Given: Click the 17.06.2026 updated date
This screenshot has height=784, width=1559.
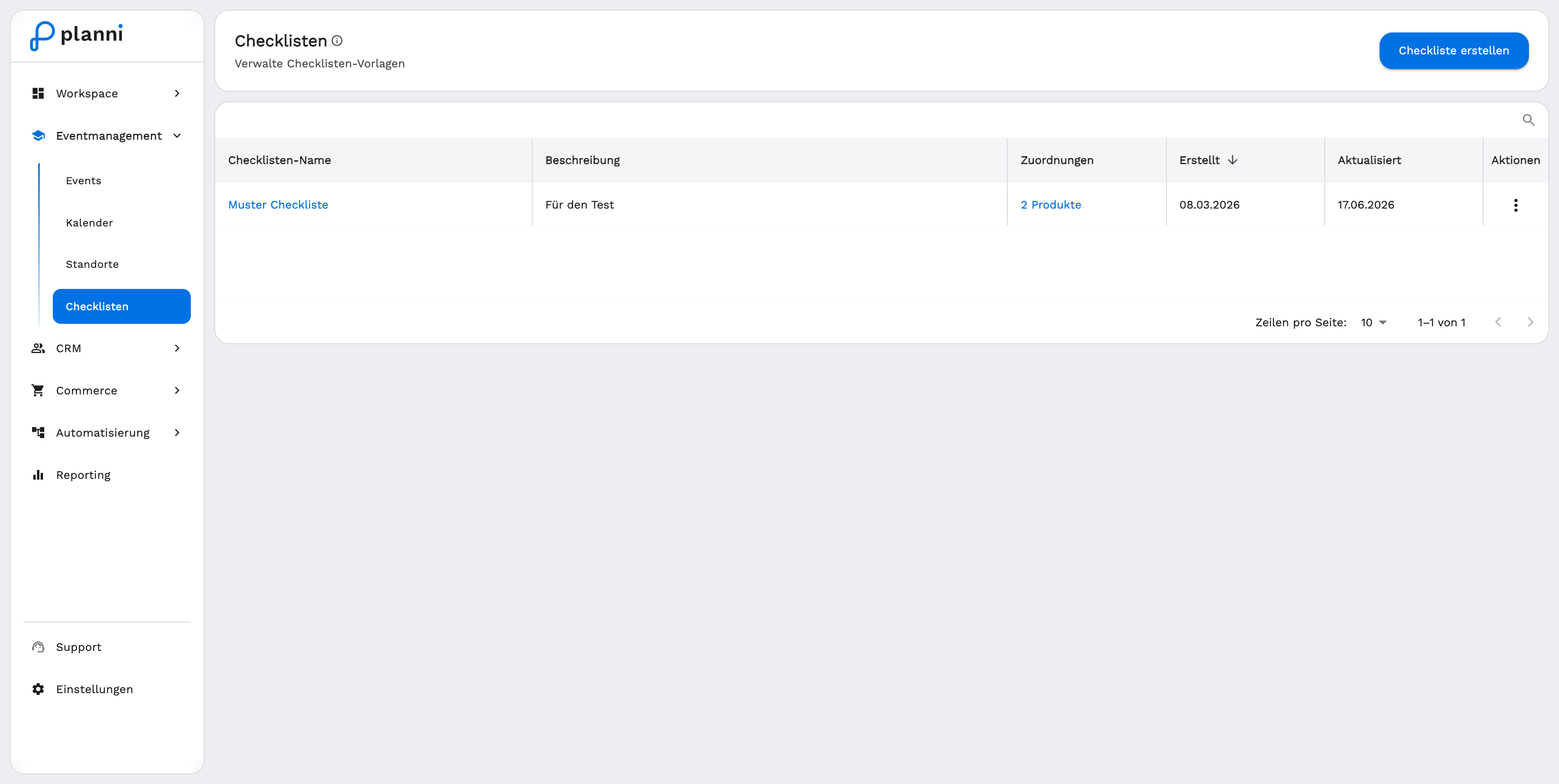Looking at the screenshot, I should tap(1366, 205).
